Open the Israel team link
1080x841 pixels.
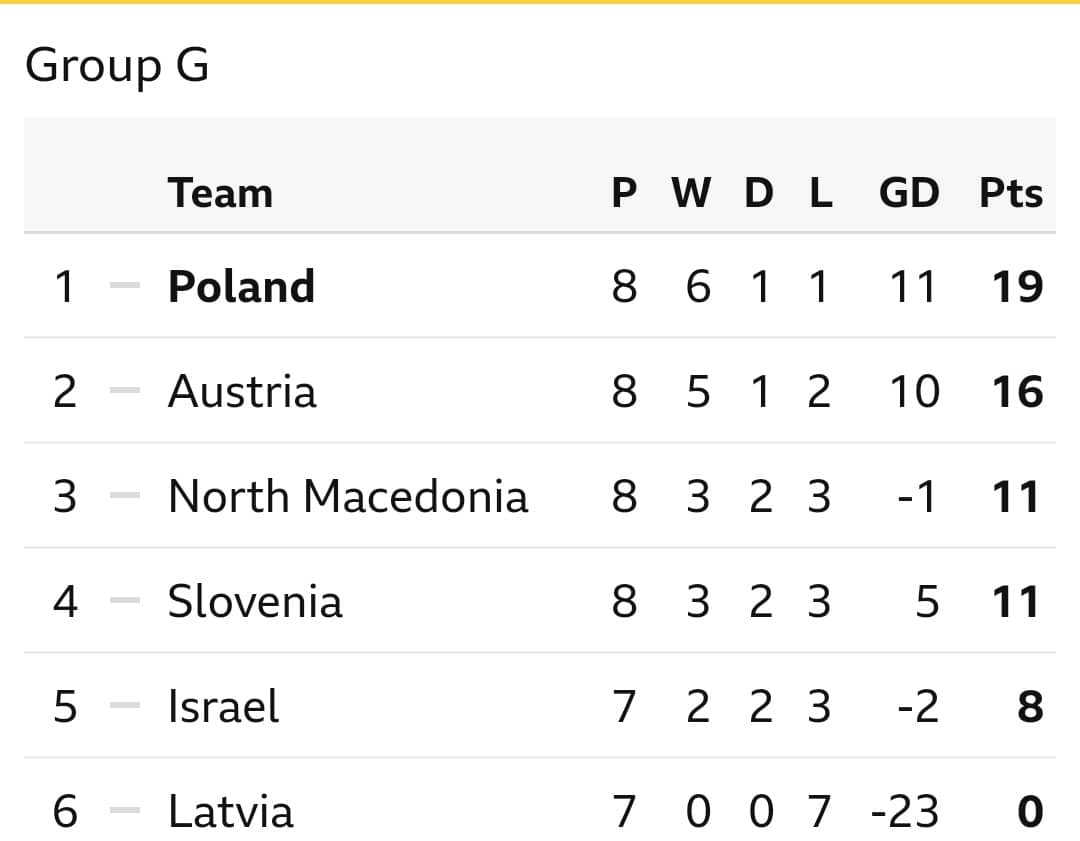(224, 706)
